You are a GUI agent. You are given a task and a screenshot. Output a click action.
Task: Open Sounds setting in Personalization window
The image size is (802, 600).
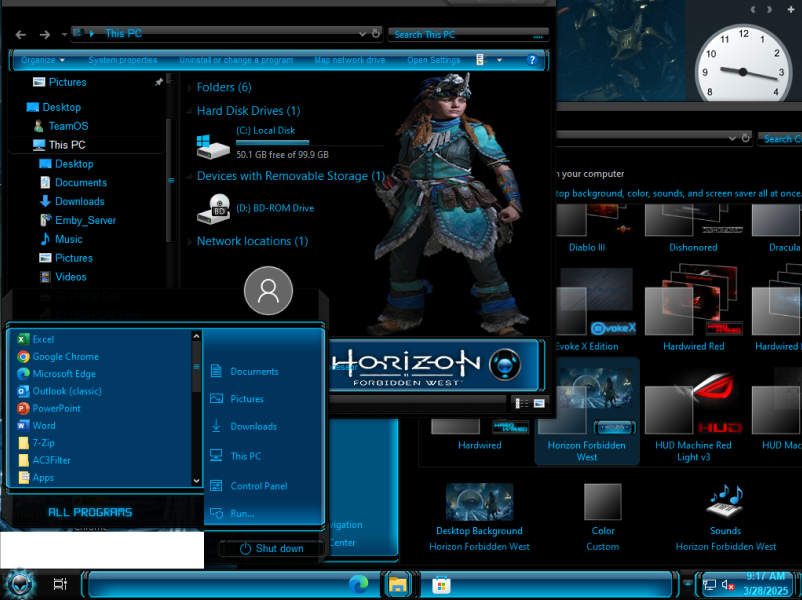click(x=726, y=517)
